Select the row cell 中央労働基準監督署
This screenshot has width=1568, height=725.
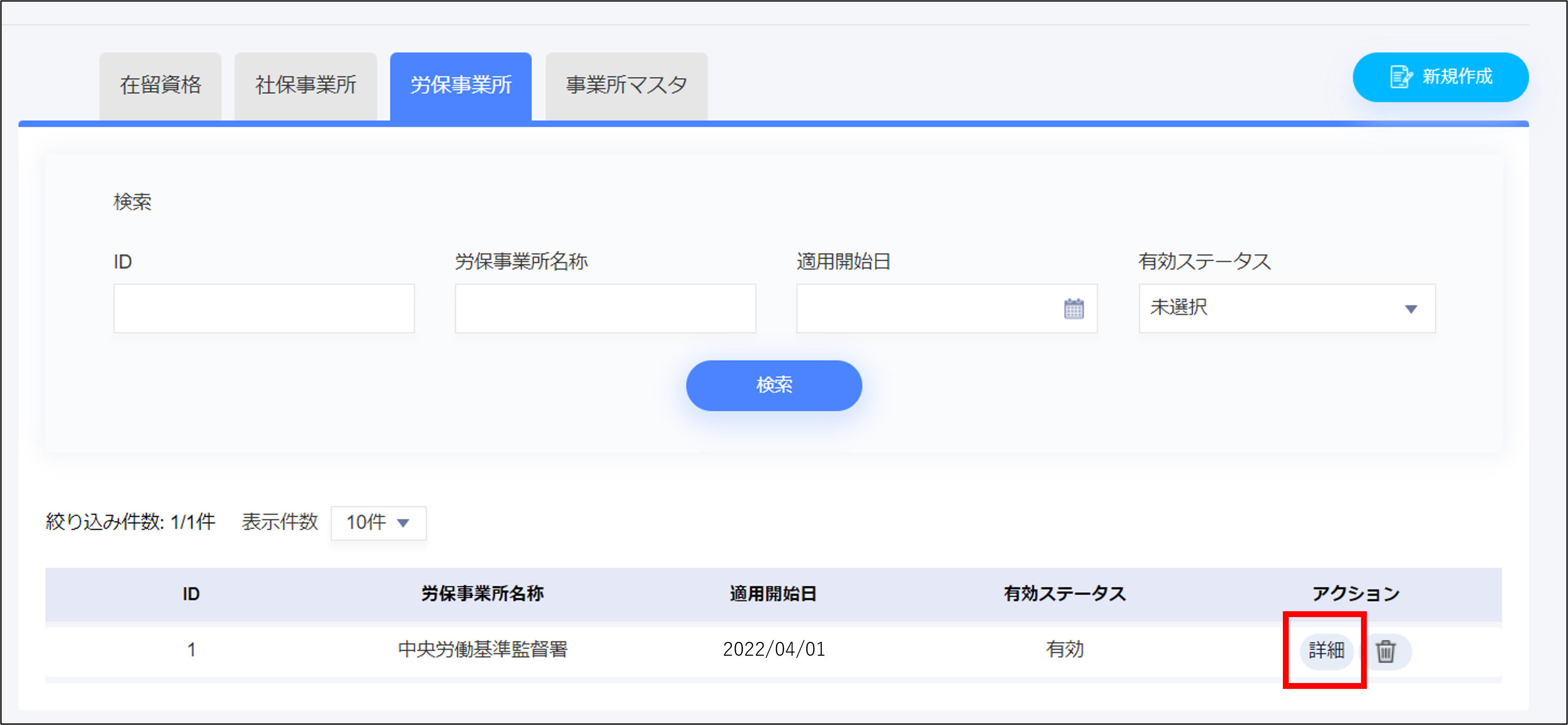coord(482,649)
